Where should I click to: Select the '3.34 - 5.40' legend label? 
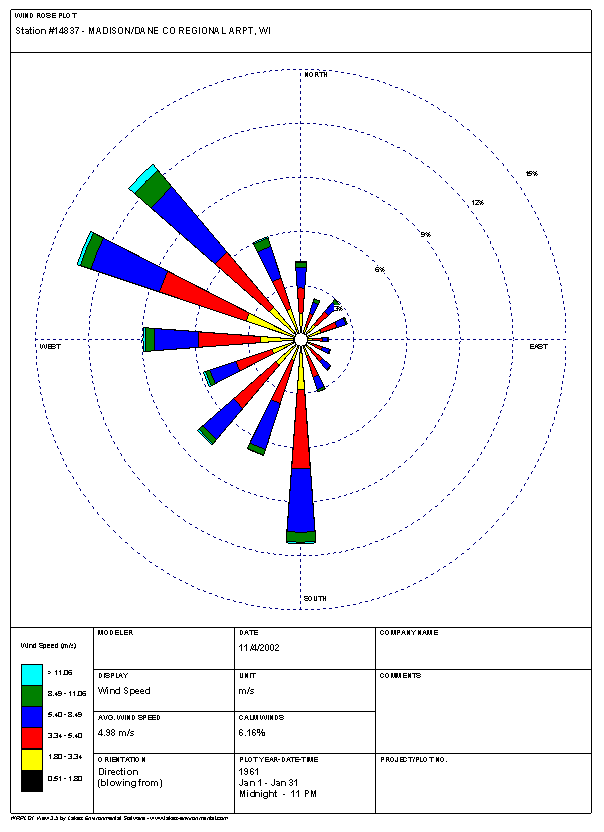[x=65, y=736]
